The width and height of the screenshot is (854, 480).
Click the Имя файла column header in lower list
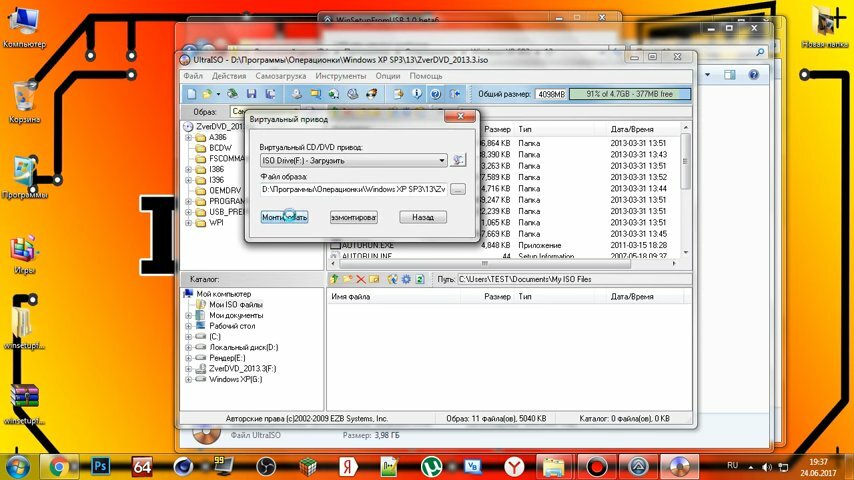click(x=394, y=297)
